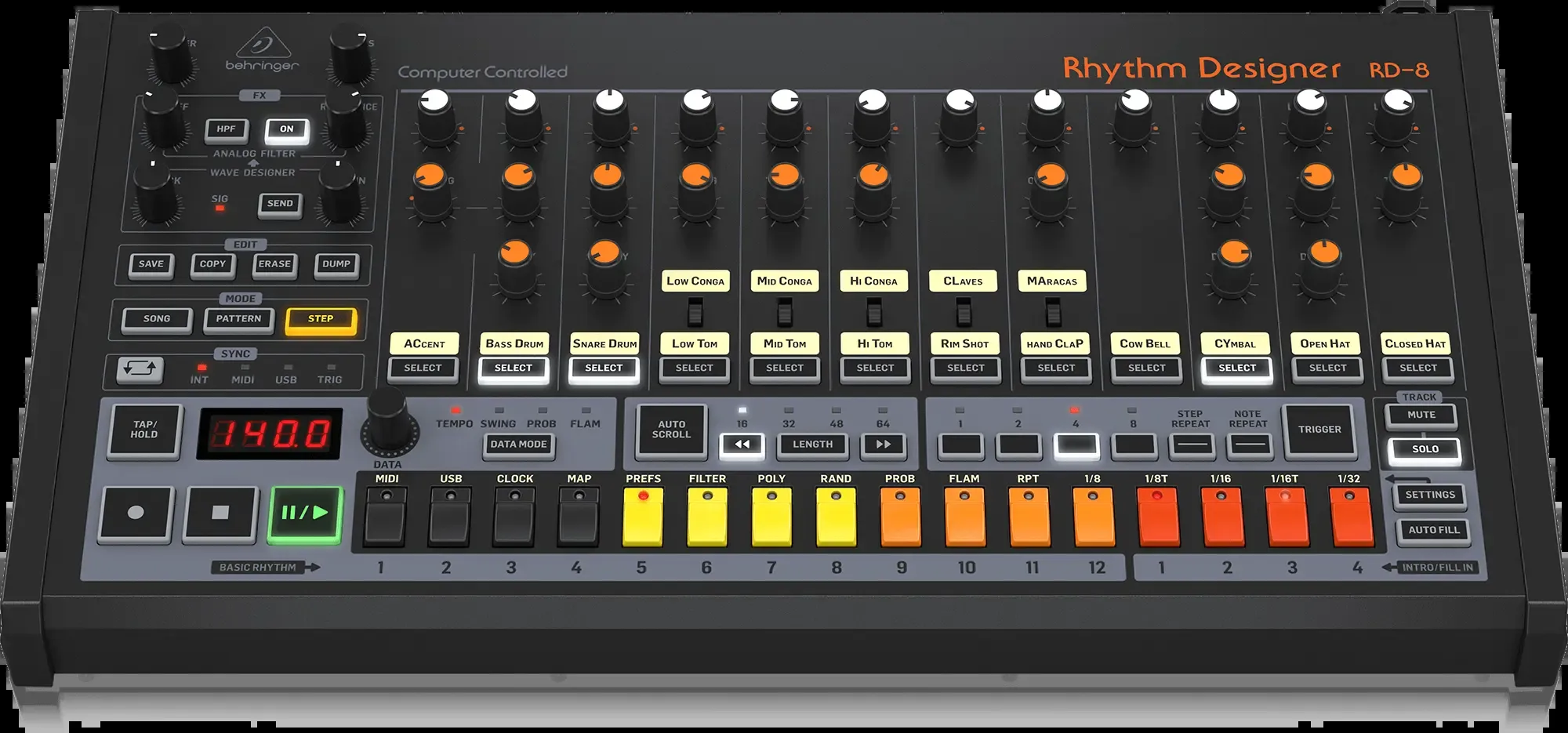Click the Step Repeat dash button

[1191, 445]
